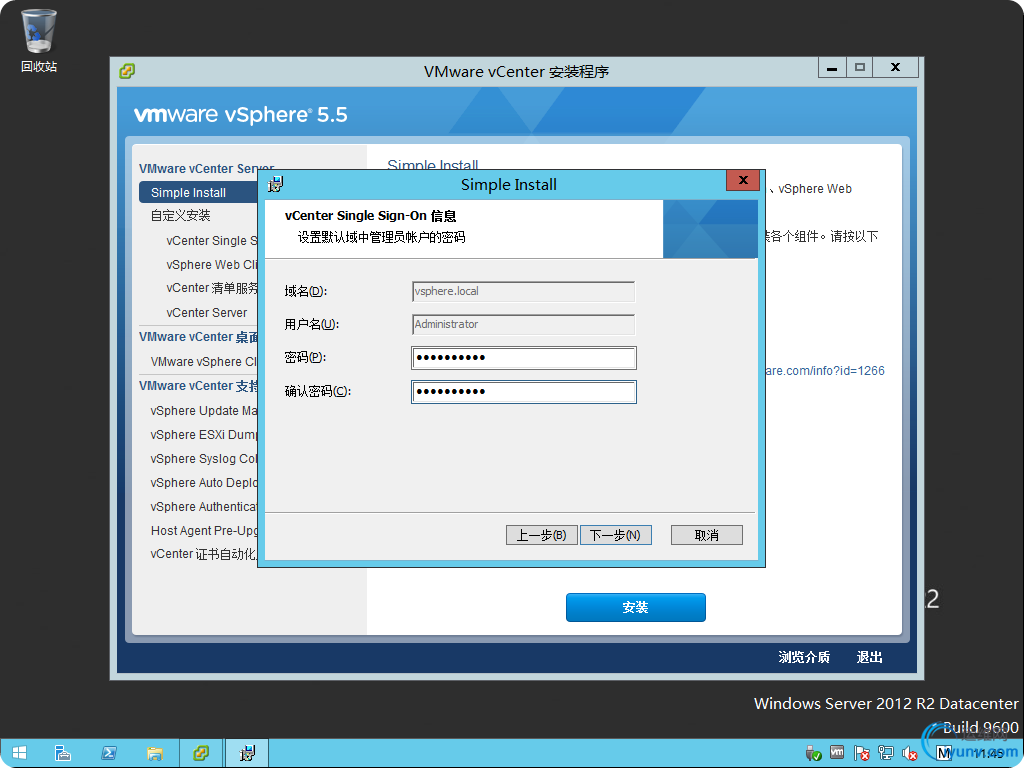Maximize the VMware vCenter installer window
1024x768 pixels.
(860, 67)
